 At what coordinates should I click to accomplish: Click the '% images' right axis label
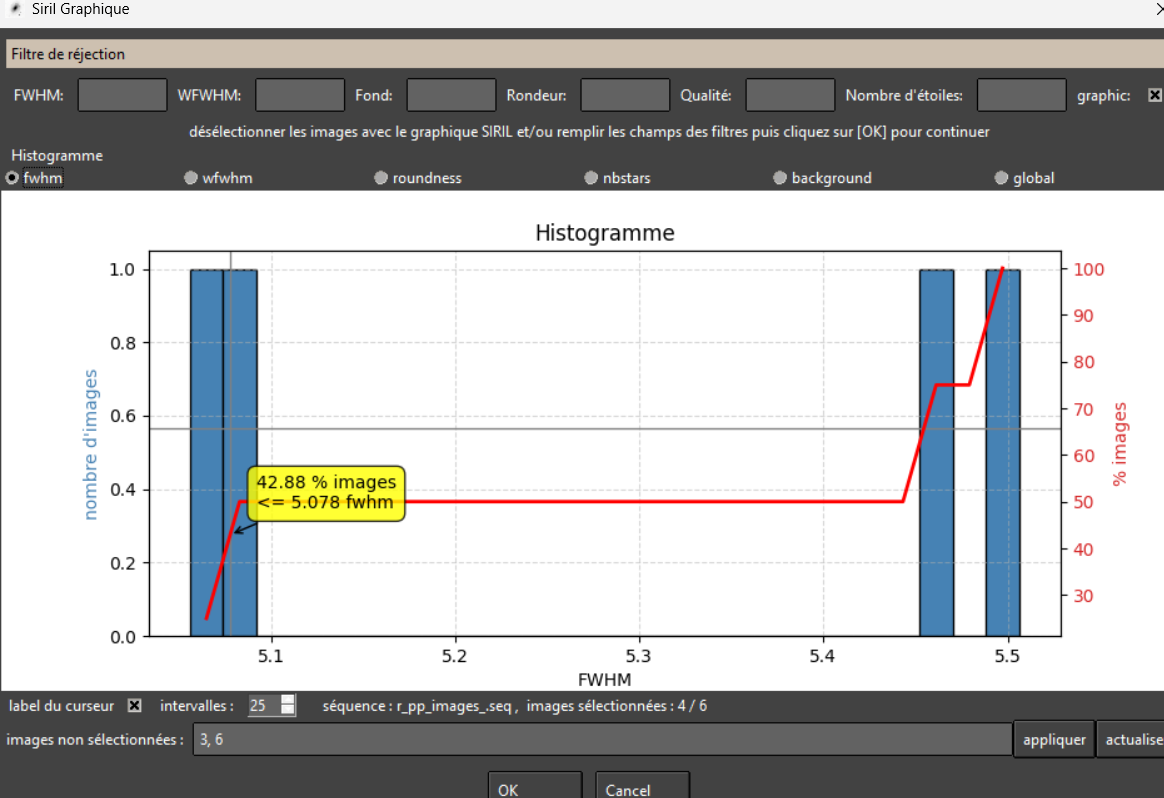click(1119, 444)
